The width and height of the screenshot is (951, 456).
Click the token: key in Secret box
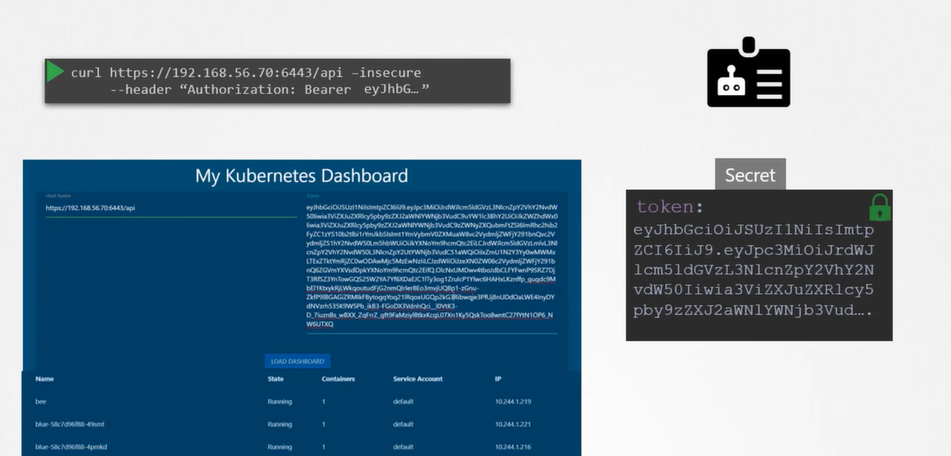(x=670, y=207)
